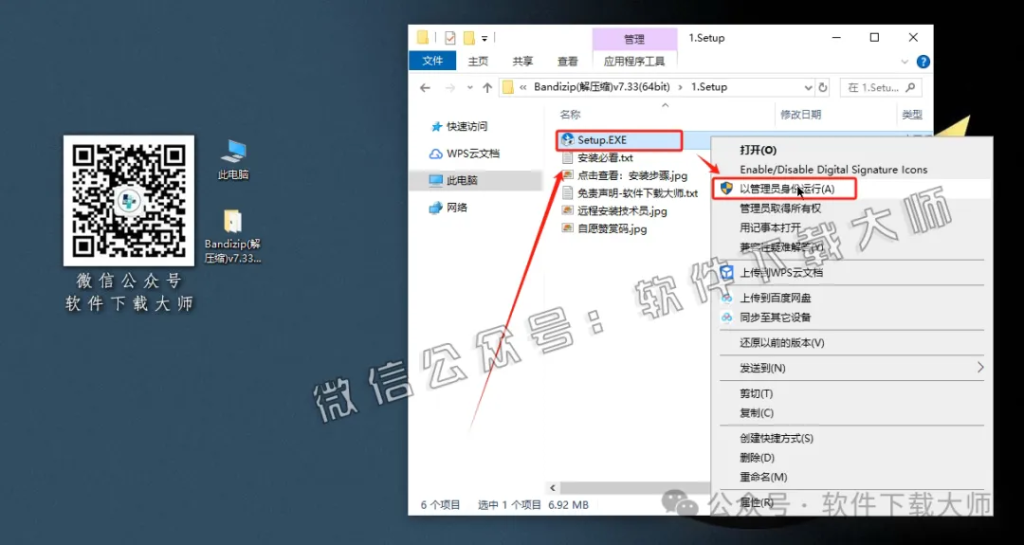Select 此电脑 in navigation pane
This screenshot has width=1024, height=545.
[475, 181]
